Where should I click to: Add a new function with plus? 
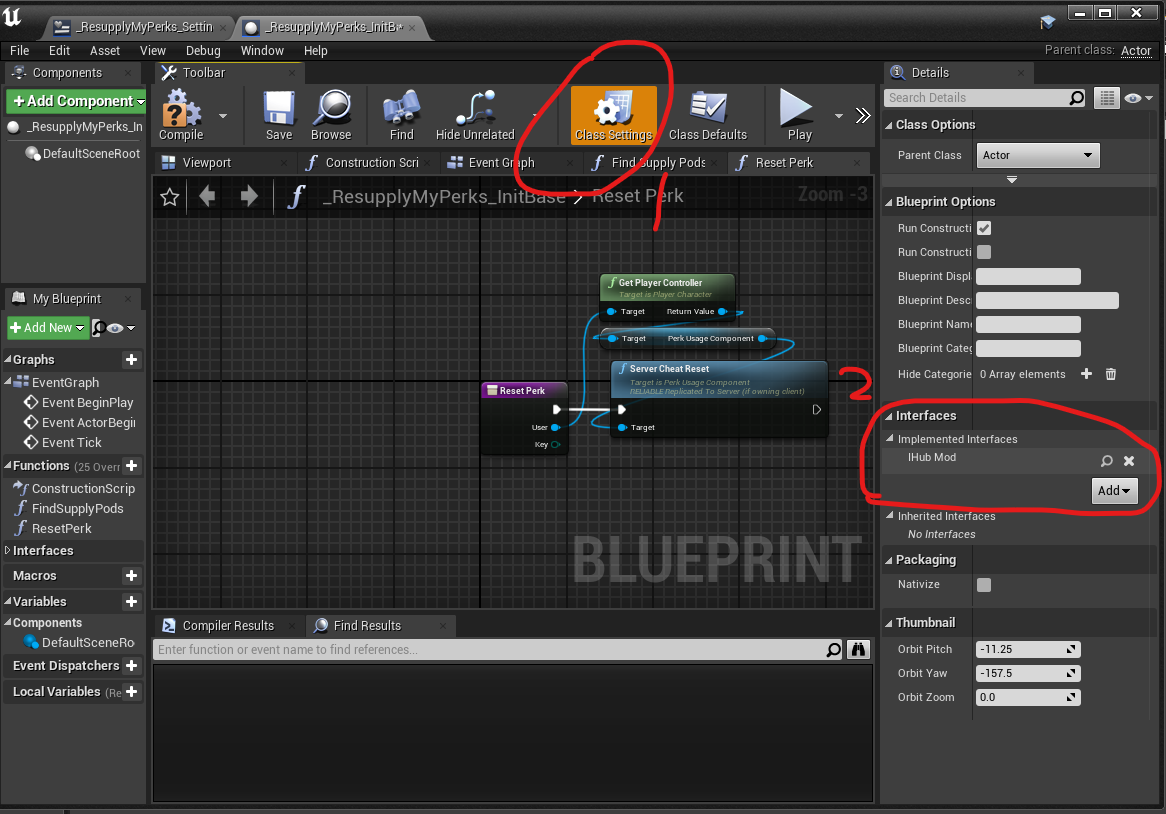132,466
